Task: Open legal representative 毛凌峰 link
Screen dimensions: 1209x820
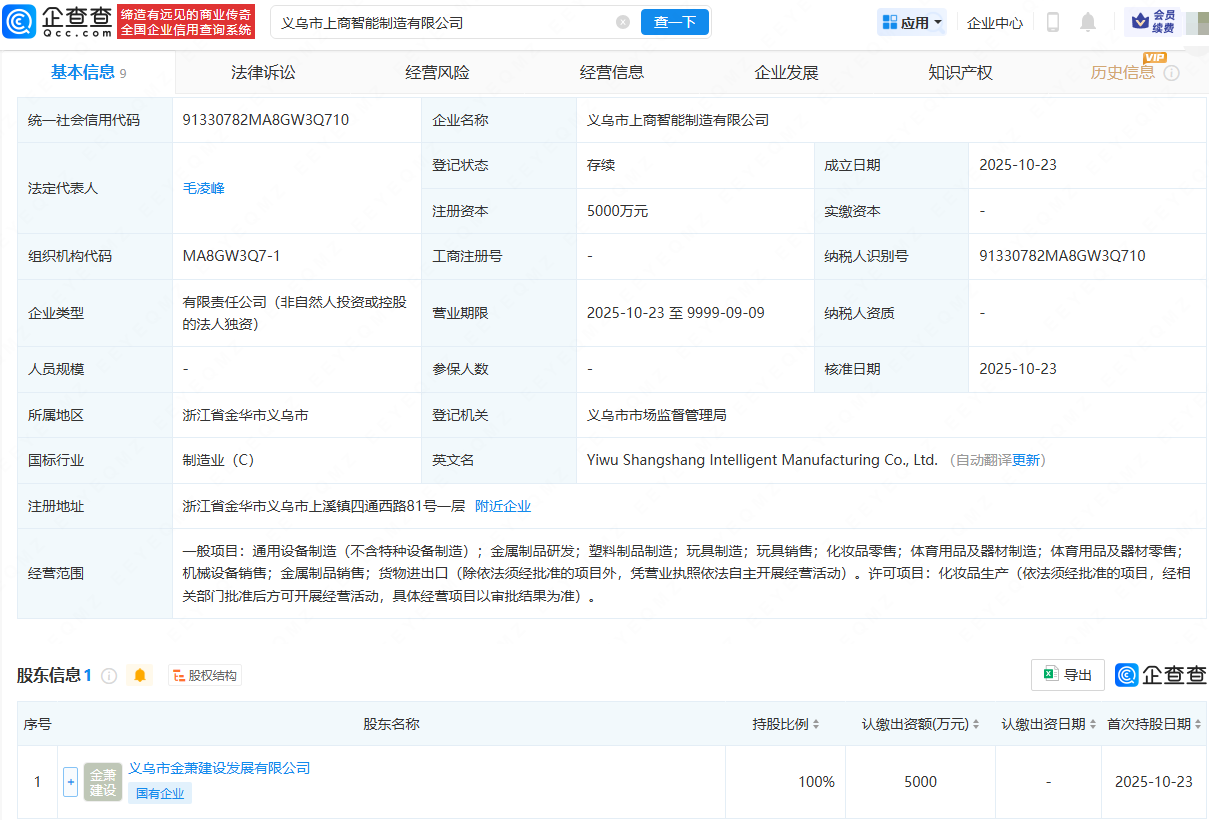Action: pos(203,188)
